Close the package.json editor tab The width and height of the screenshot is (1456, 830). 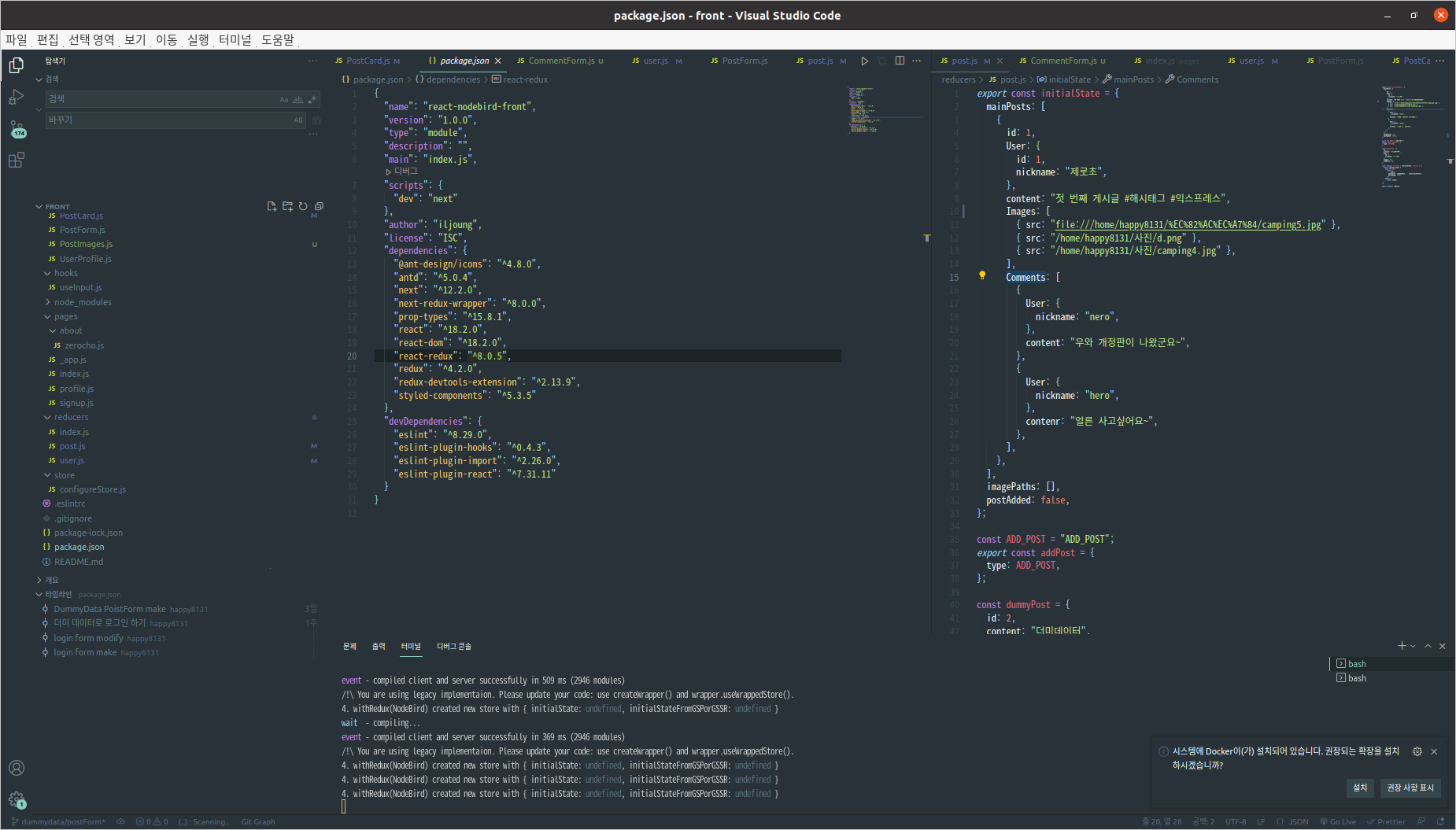(498, 61)
